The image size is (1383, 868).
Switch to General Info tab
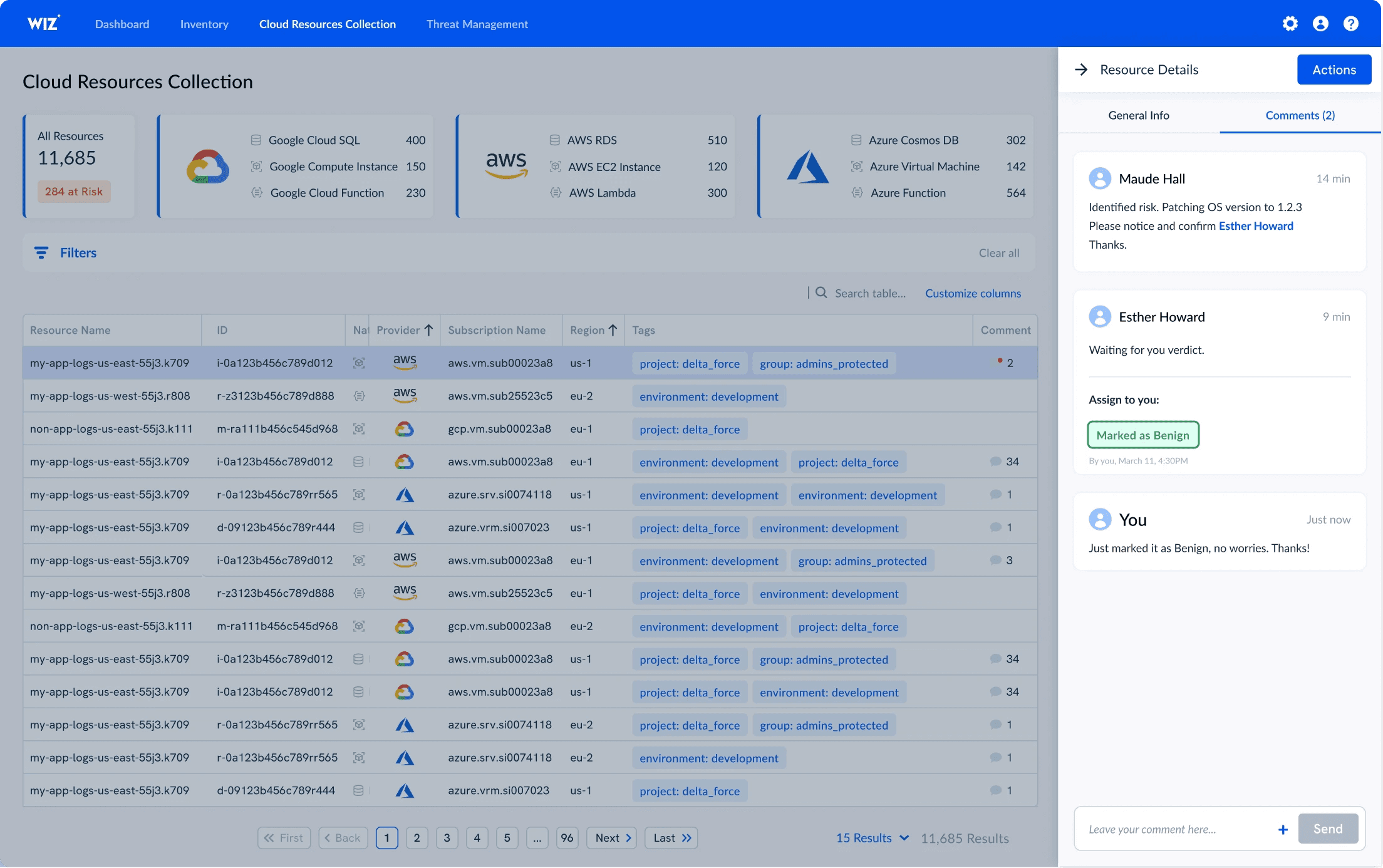1138,115
